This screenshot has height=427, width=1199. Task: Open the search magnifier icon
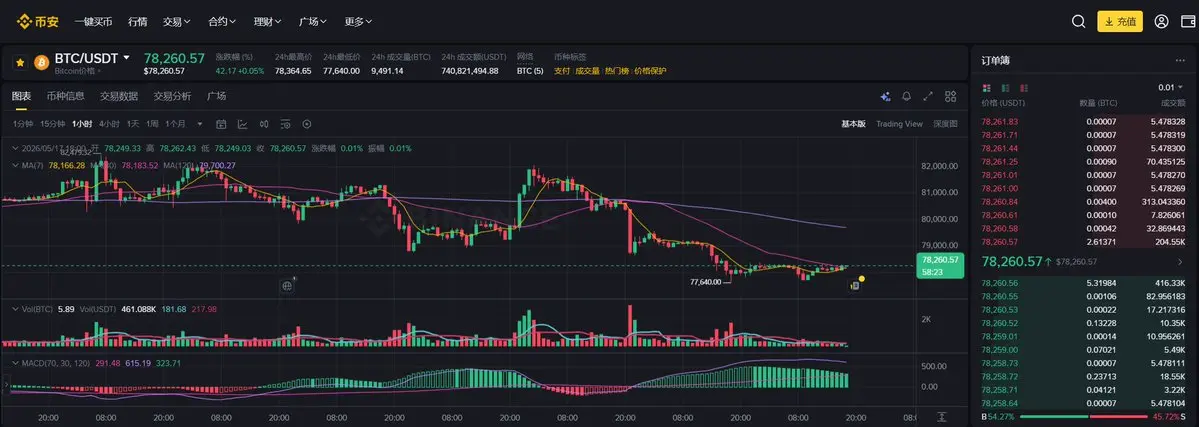point(1078,21)
